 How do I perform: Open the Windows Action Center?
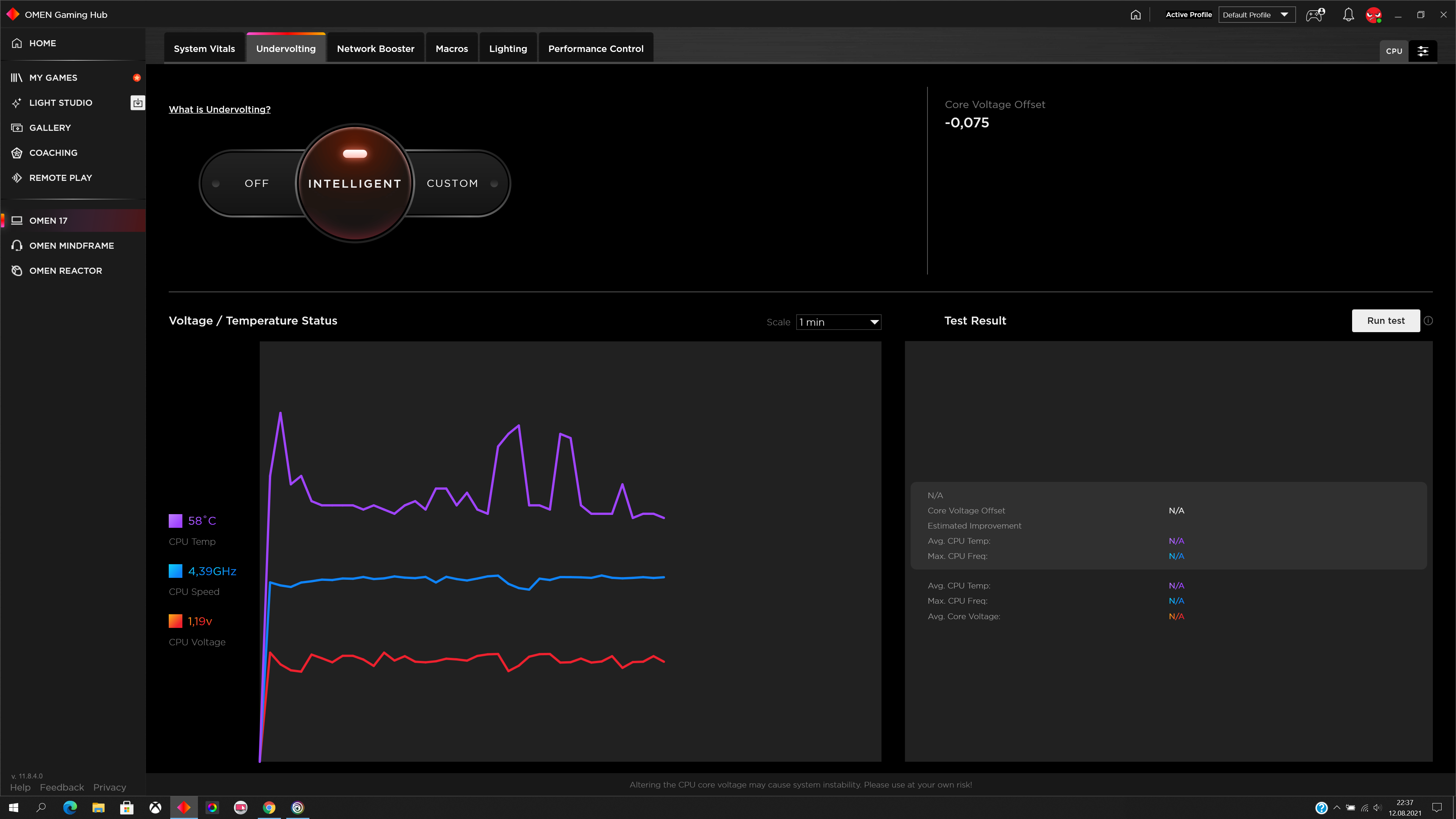[x=1437, y=808]
